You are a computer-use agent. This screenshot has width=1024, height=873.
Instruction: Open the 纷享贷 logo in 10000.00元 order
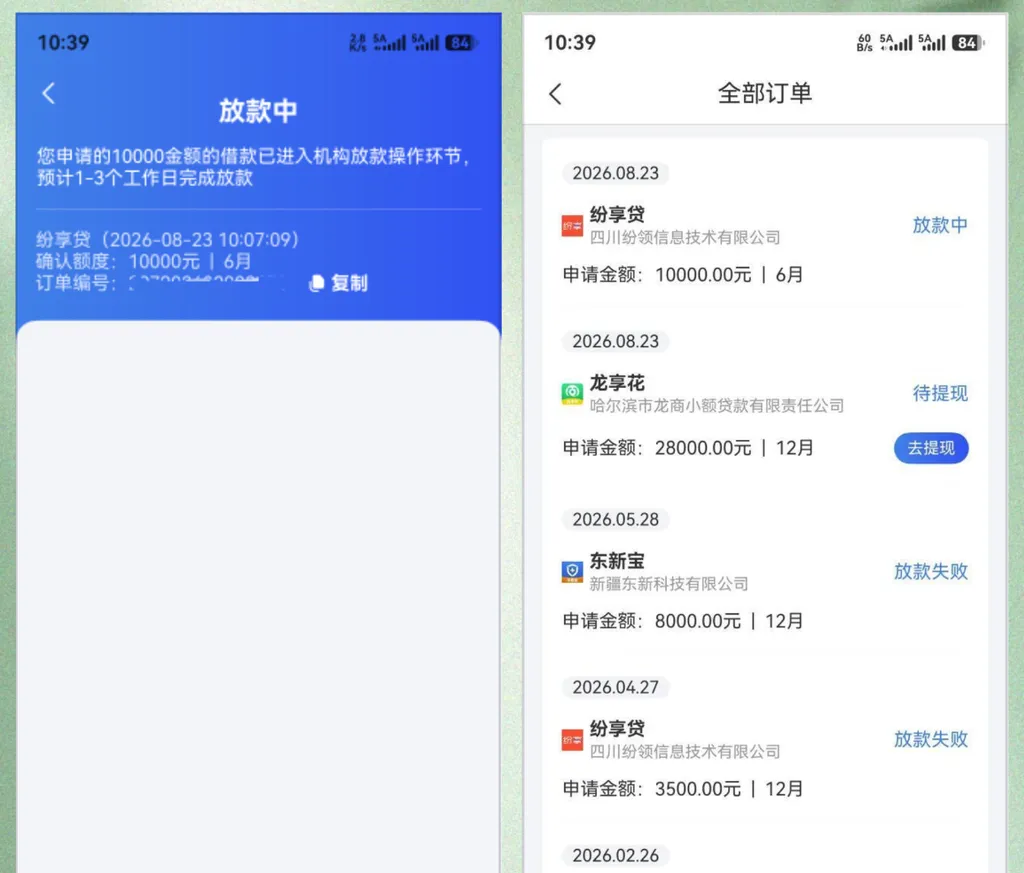(x=572, y=226)
